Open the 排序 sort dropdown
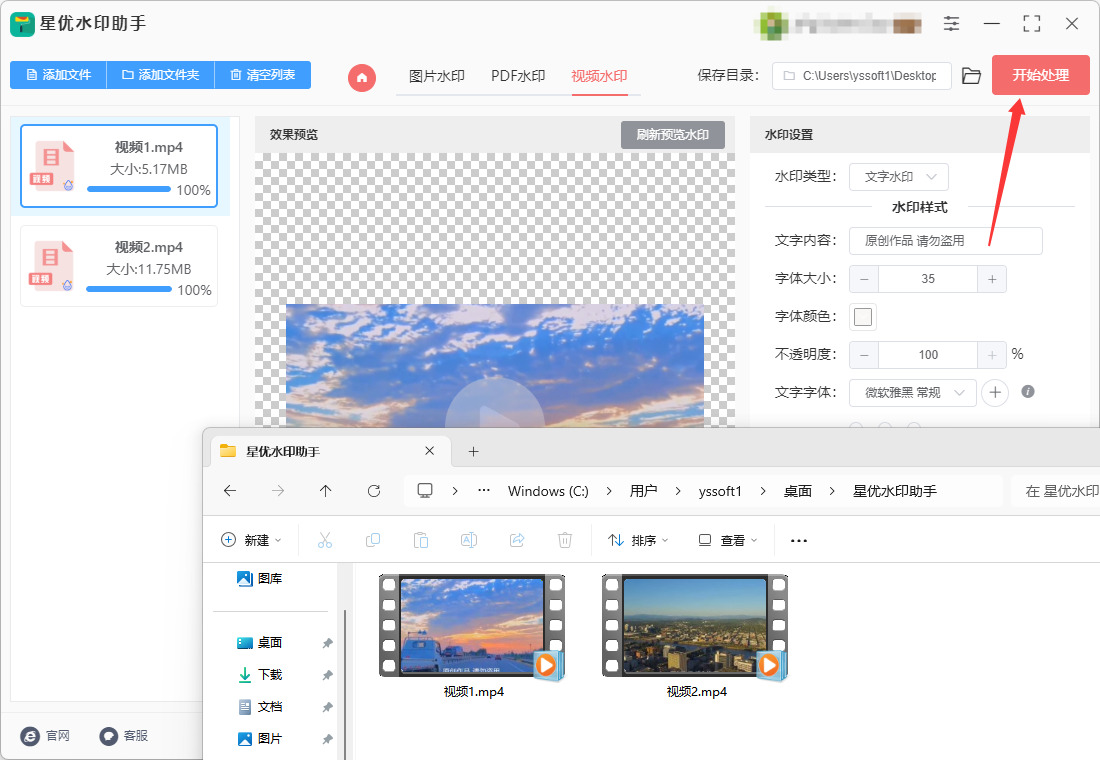Viewport: 1100px width, 760px height. [x=638, y=540]
